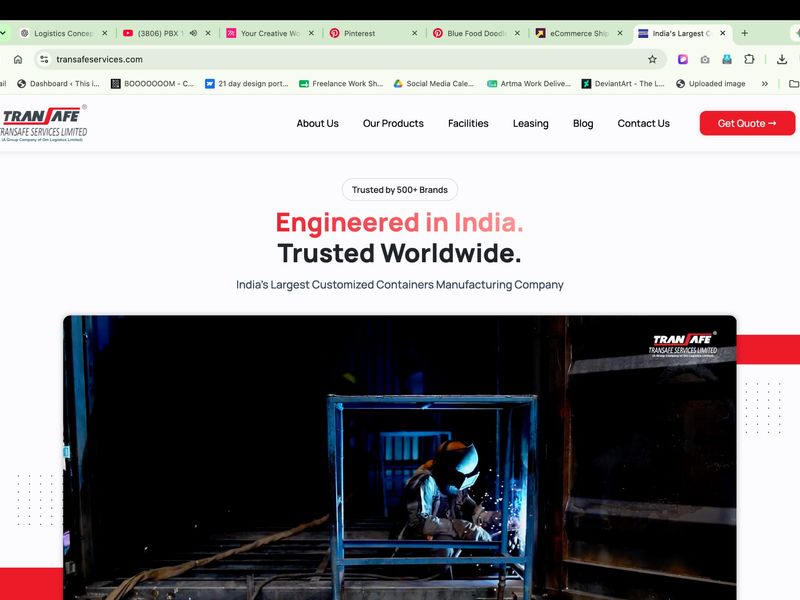This screenshot has height=600, width=800.
Task: Click the Trusted Worldwide heading
Action: click(399, 253)
